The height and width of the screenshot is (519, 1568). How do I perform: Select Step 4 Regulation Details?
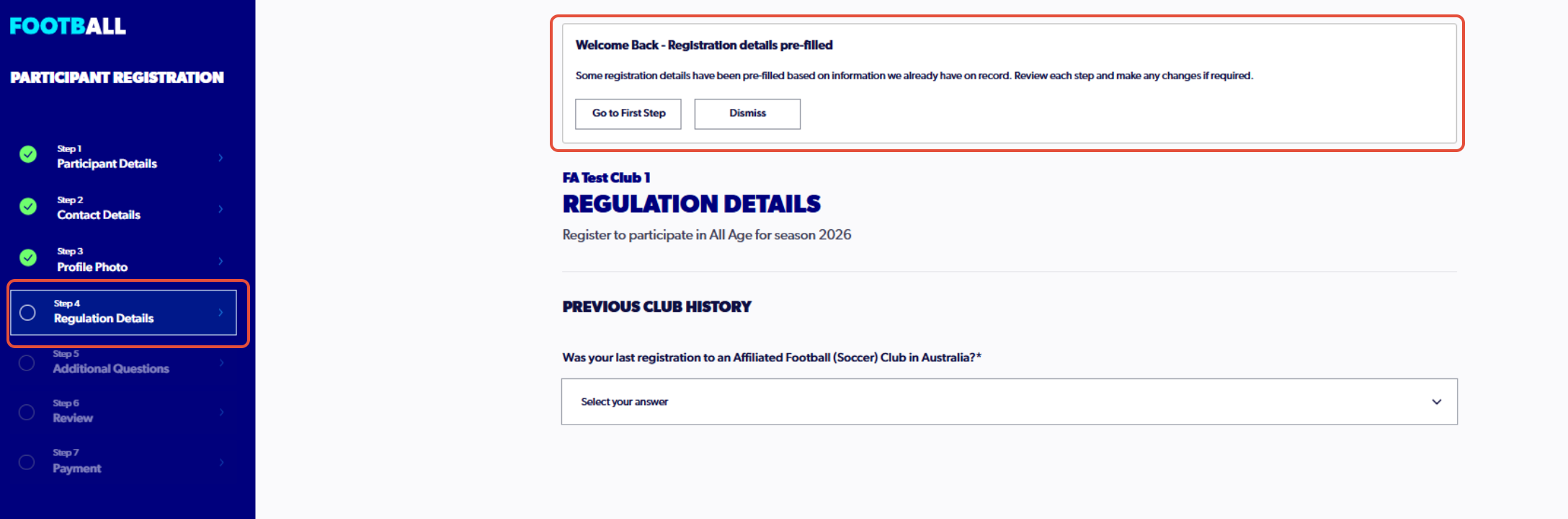tap(123, 312)
